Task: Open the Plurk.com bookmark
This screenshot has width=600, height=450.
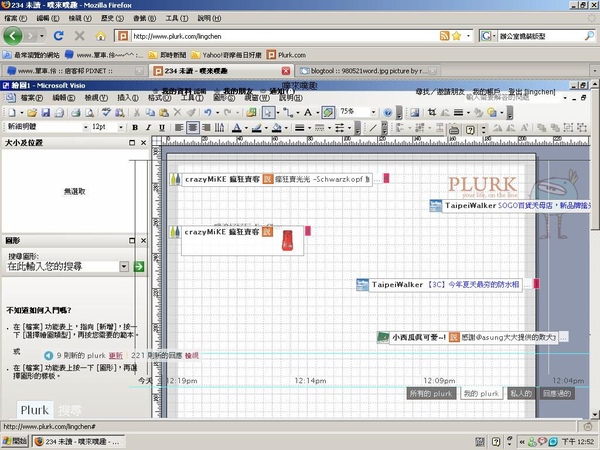Action: click(286, 55)
